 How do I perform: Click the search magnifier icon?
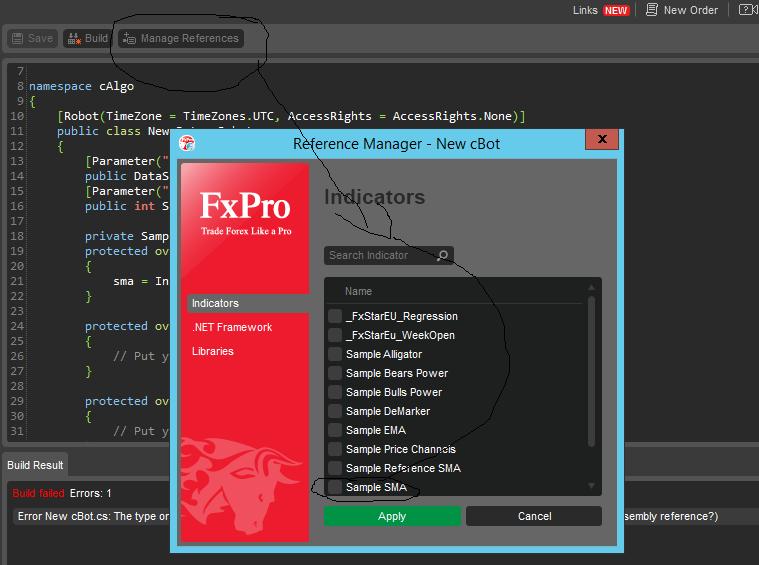[443, 255]
